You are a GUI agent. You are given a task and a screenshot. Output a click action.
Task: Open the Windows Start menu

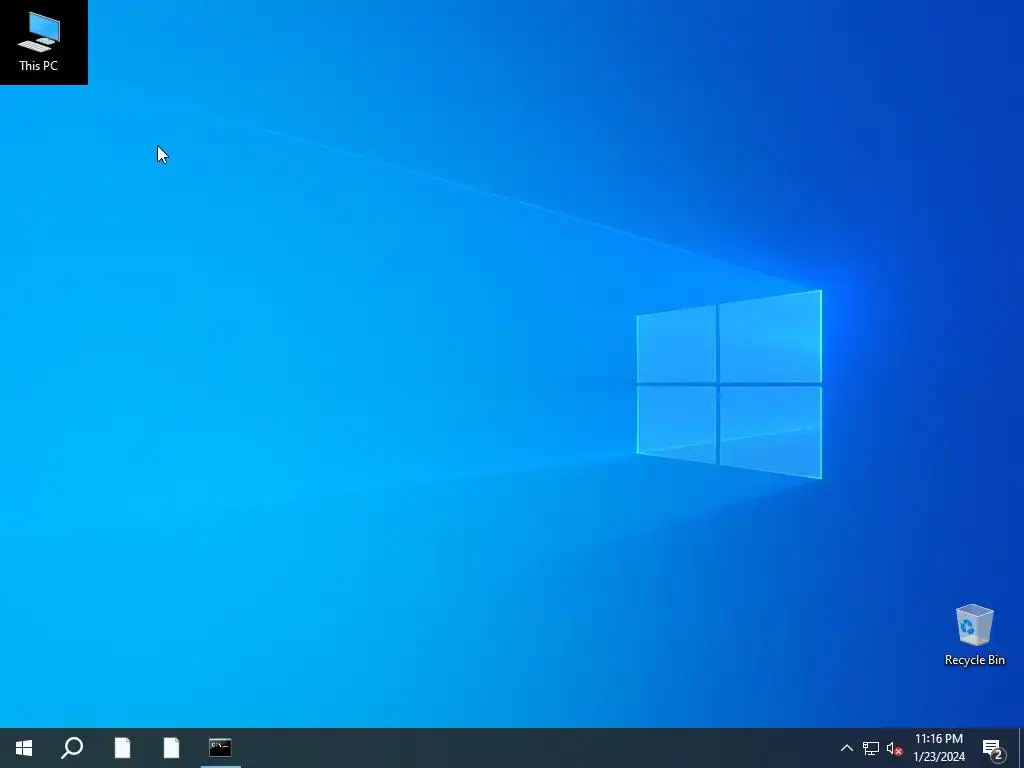click(x=24, y=748)
